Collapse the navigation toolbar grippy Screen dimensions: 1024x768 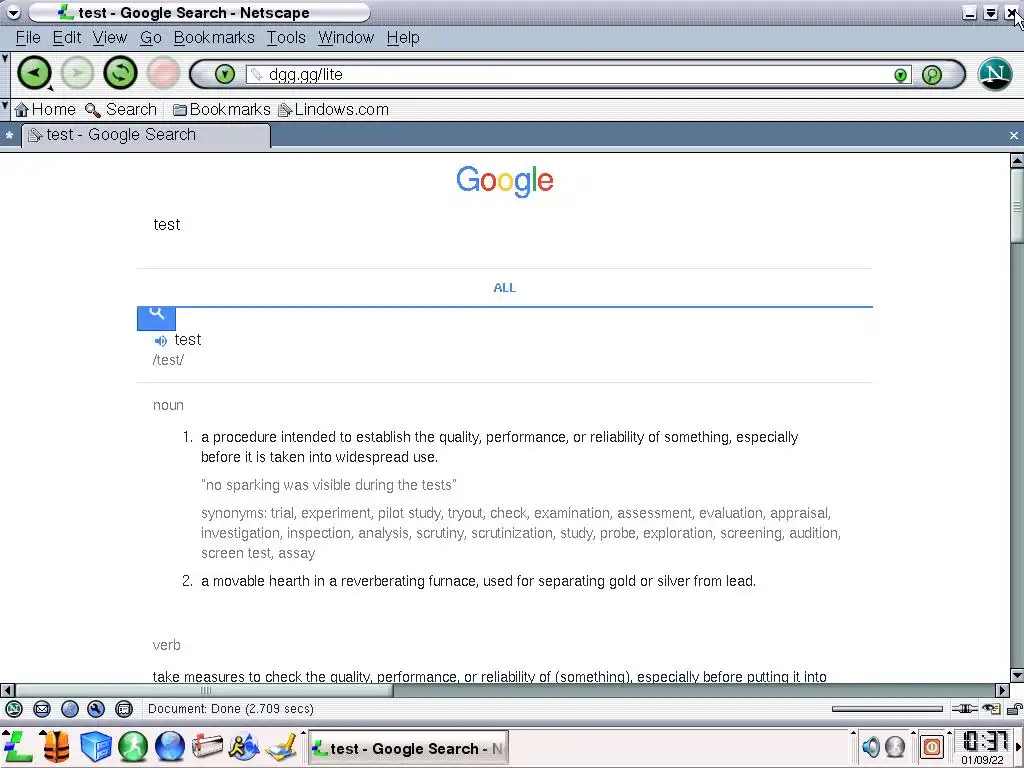[x=5, y=74]
